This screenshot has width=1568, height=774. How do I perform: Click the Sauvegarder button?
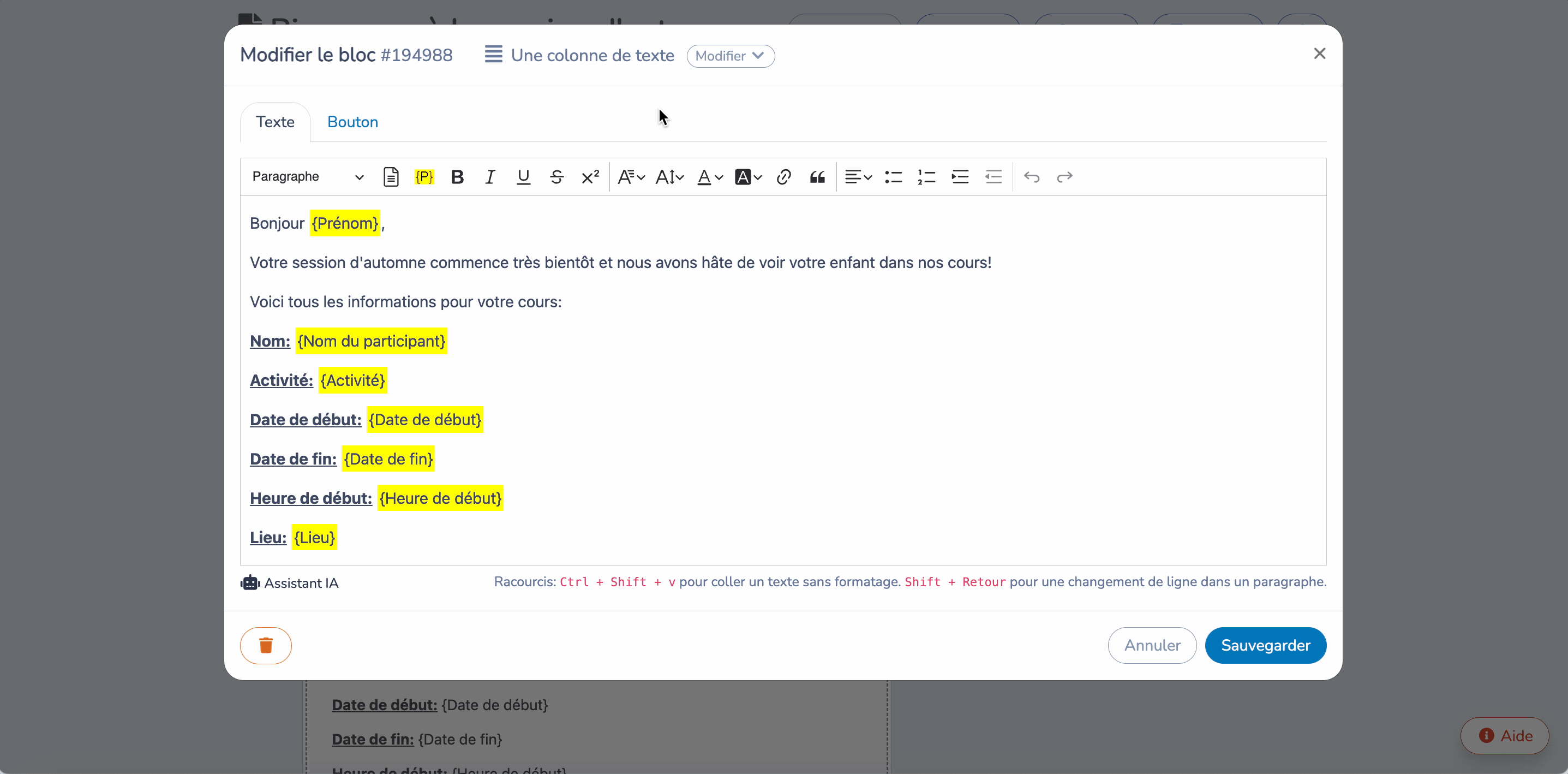coord(1266,646)
